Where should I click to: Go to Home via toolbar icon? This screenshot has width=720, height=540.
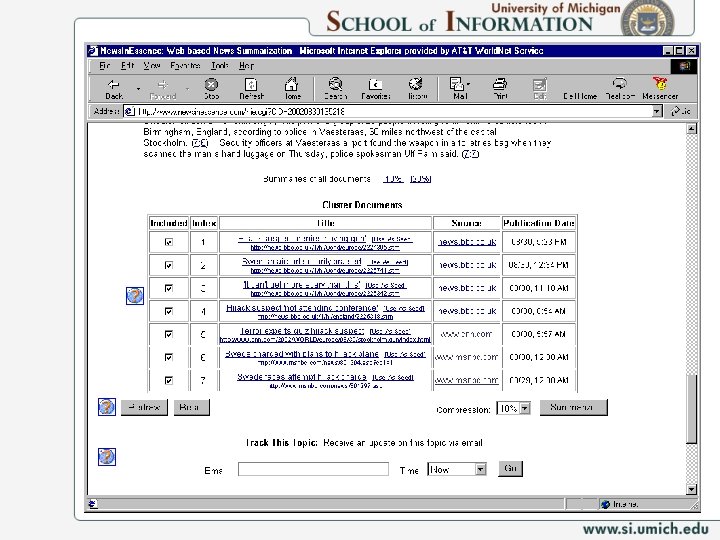point(292,89)
